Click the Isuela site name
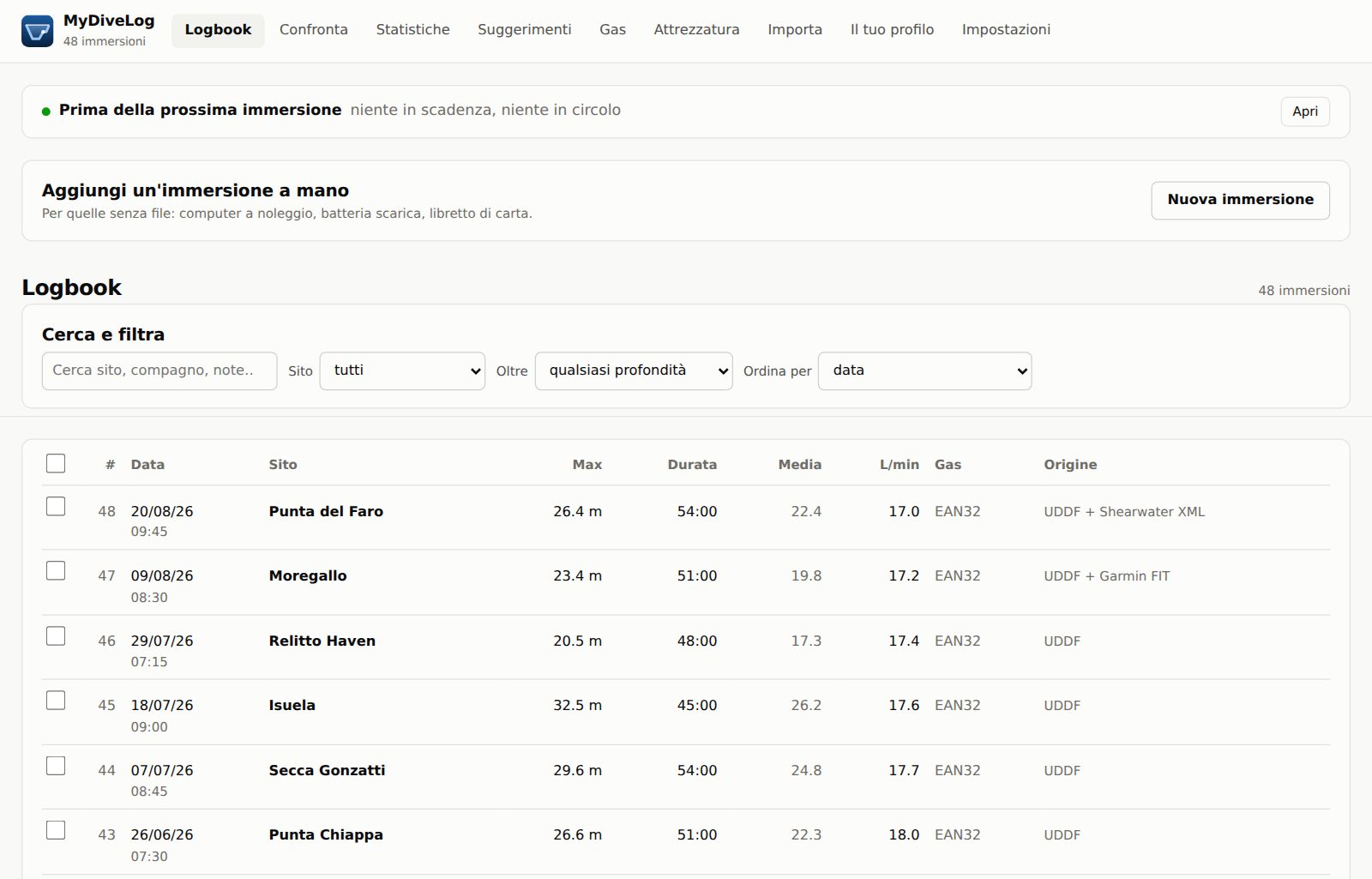The height and width of the screenshot is (879, 1372). pos(292,705)
